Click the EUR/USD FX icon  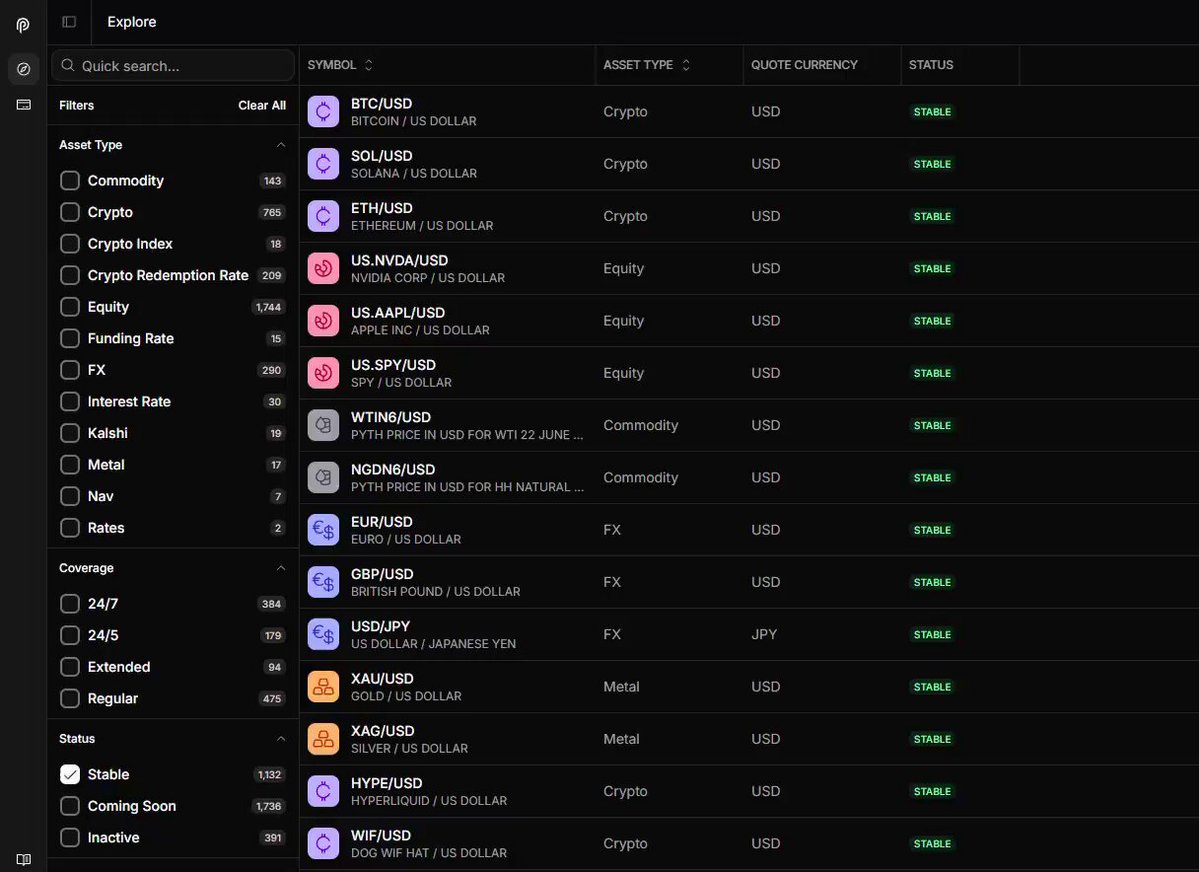click(323, 529)
